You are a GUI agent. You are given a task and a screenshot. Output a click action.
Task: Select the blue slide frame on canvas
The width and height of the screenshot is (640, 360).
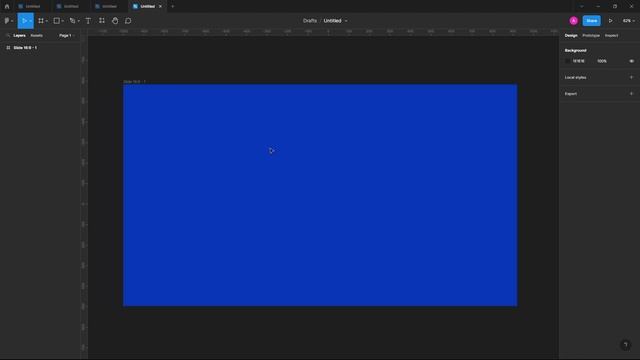[320, 195]
